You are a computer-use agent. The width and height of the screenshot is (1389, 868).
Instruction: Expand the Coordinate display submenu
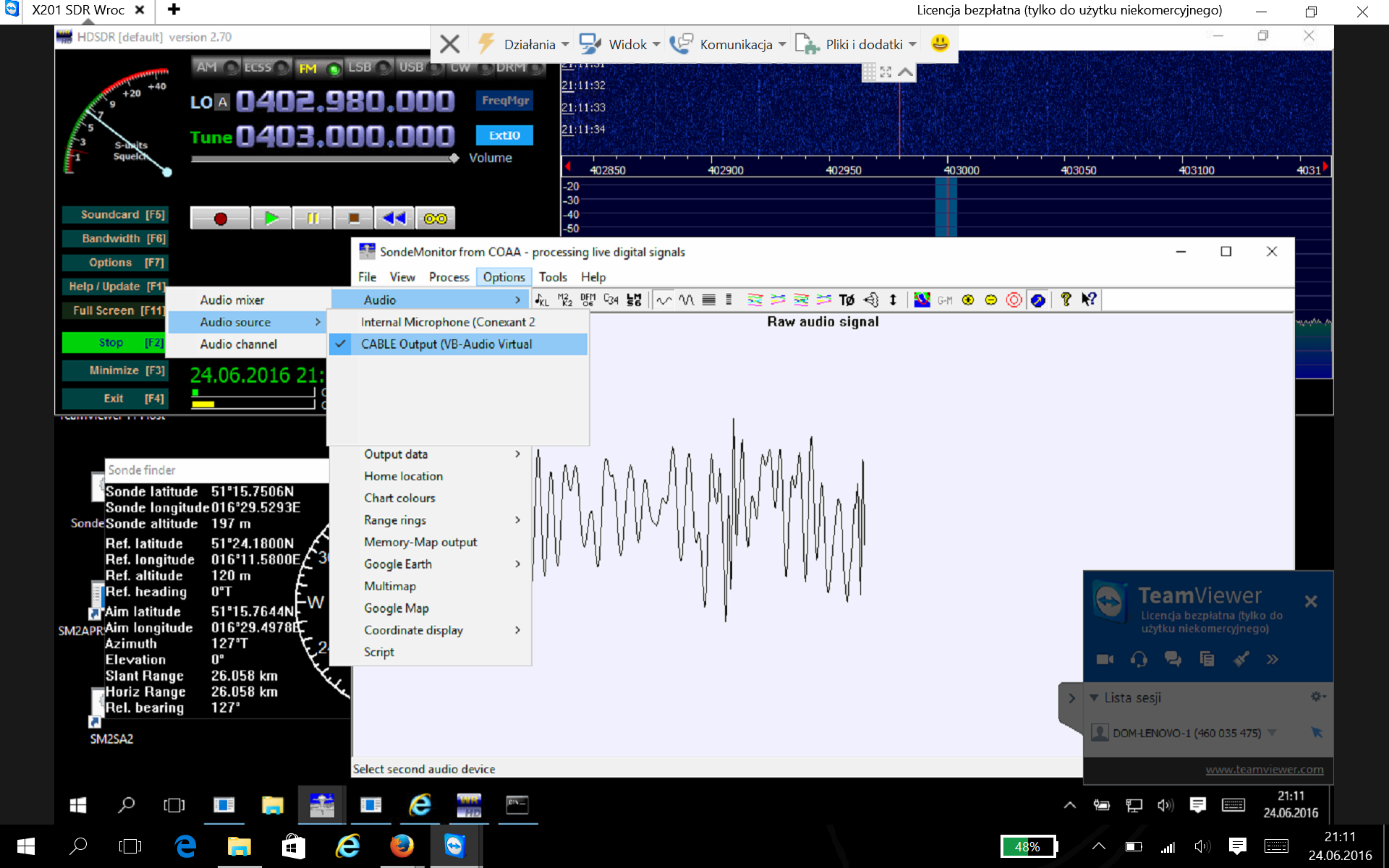point(431,630)
